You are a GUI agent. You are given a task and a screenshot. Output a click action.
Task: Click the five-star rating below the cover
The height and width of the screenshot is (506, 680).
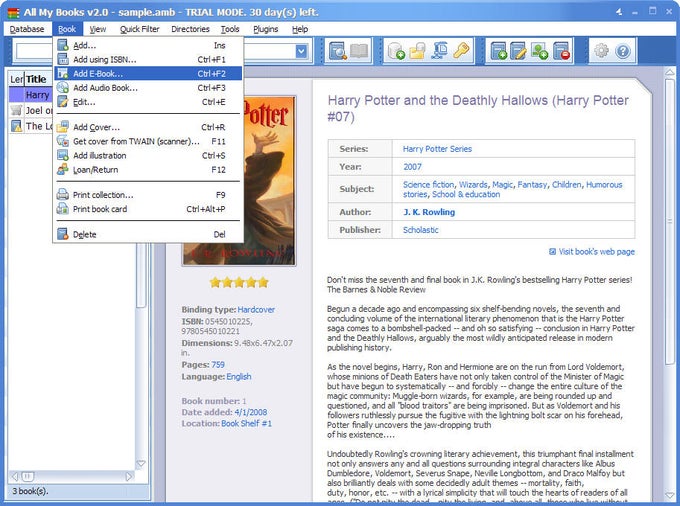tap(239, 283)
